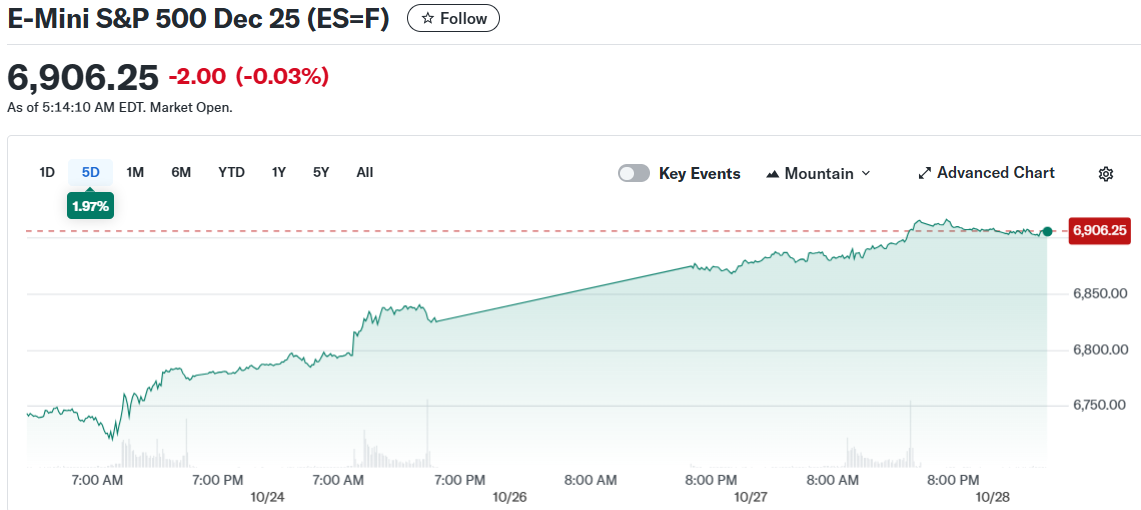Show the YTD chart range
The width and height of the screenshot is (1141, 510).
point(231,172)
